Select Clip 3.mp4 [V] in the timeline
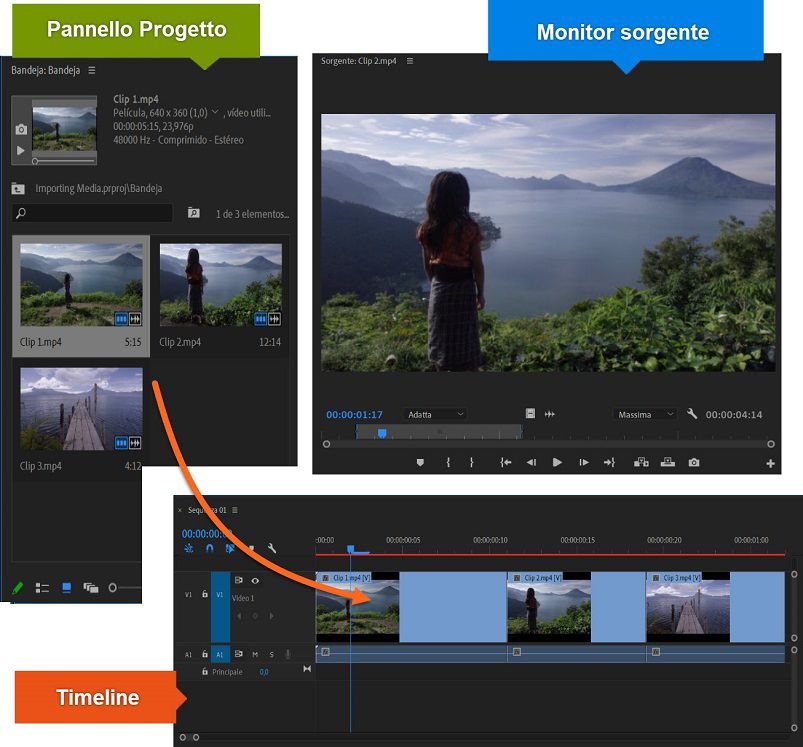This screenshot has width=803, height=747. pos(715,607)
